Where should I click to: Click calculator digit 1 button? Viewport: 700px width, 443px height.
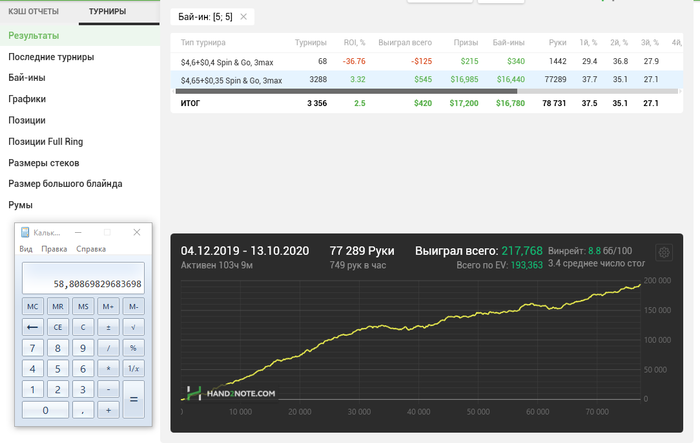pyautogui.click(x=33, y=389)
